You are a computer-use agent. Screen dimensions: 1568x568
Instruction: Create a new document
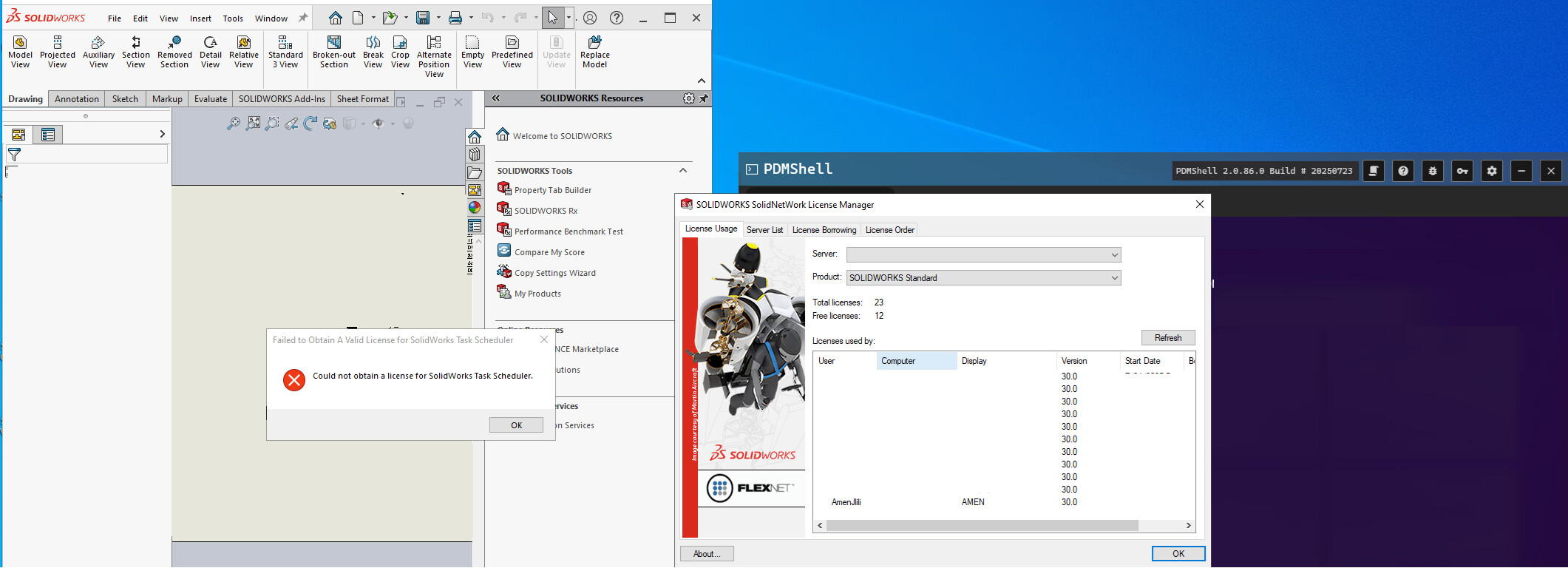[x=358, y=18]
